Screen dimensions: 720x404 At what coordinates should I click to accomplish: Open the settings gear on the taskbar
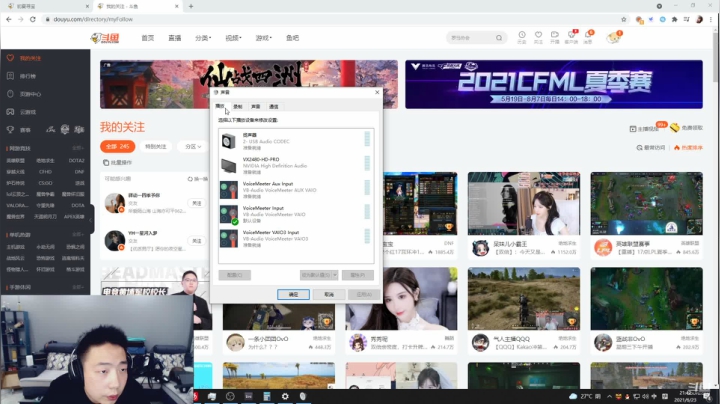(x=285, y=396)
